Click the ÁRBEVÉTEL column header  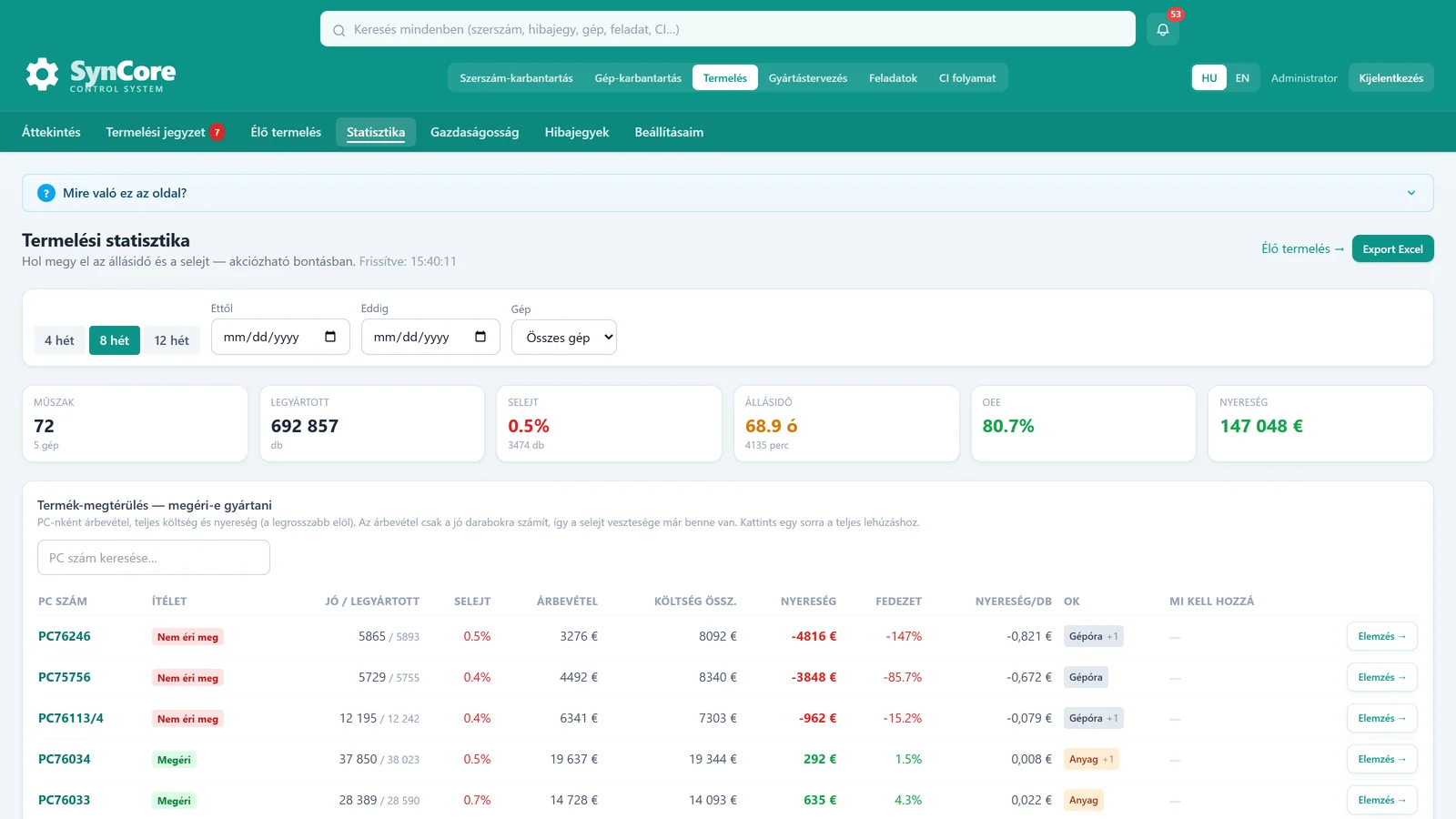tap(567, 602)
